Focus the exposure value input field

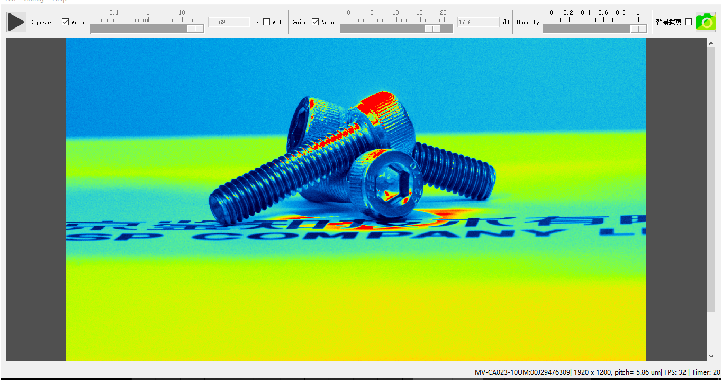tap(229, 22)
